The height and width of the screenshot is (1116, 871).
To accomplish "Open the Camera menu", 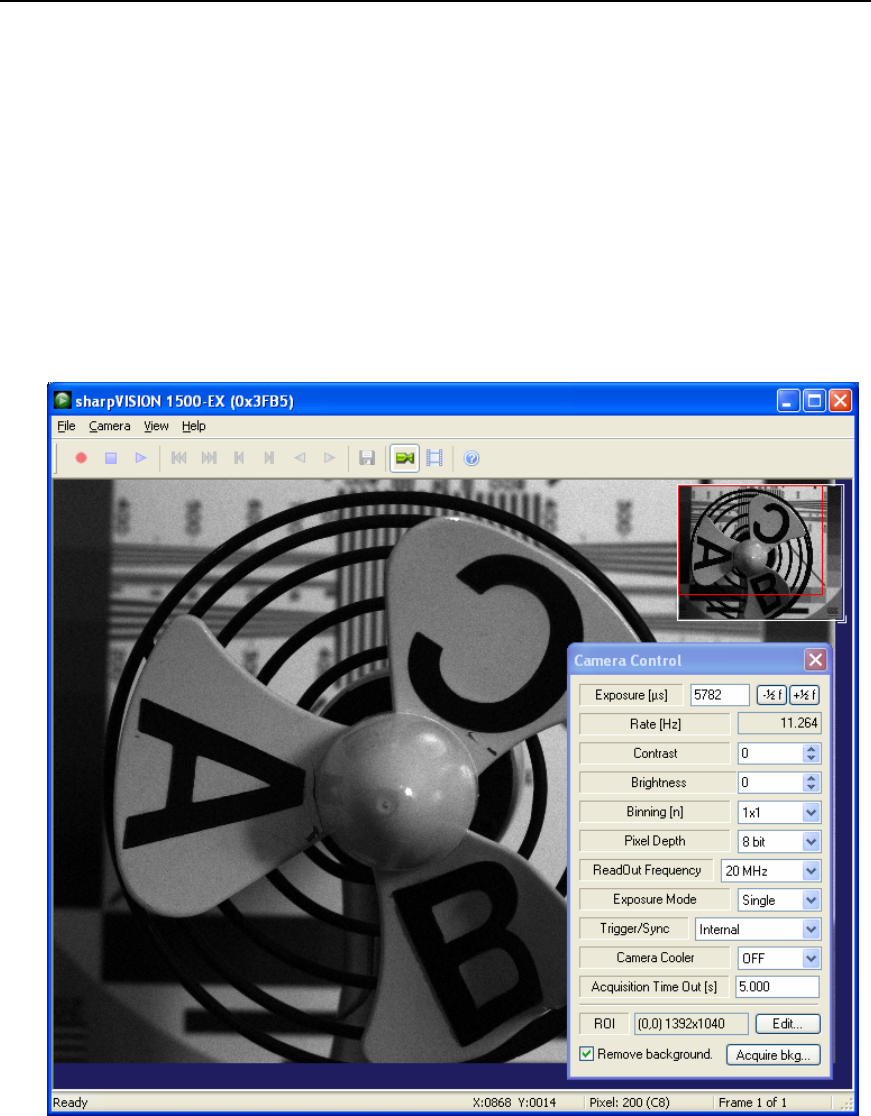I will [x=109, y=426].
